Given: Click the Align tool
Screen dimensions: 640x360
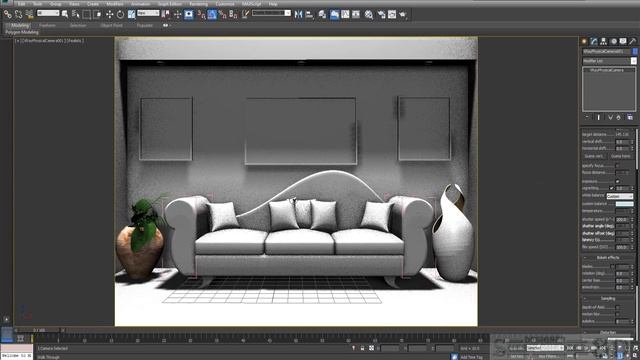Looking at the screenshot, I should tap(309, 14).
